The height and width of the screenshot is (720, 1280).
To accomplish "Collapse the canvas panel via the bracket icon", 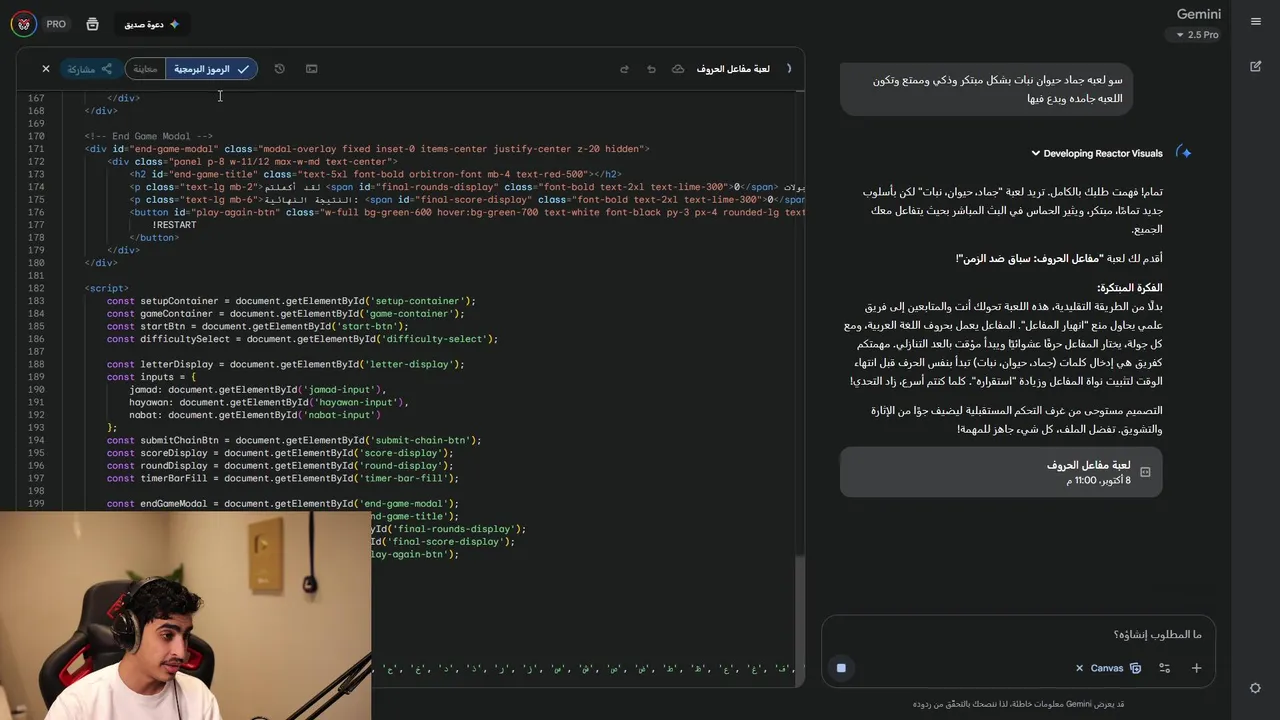I will (789, 69).
